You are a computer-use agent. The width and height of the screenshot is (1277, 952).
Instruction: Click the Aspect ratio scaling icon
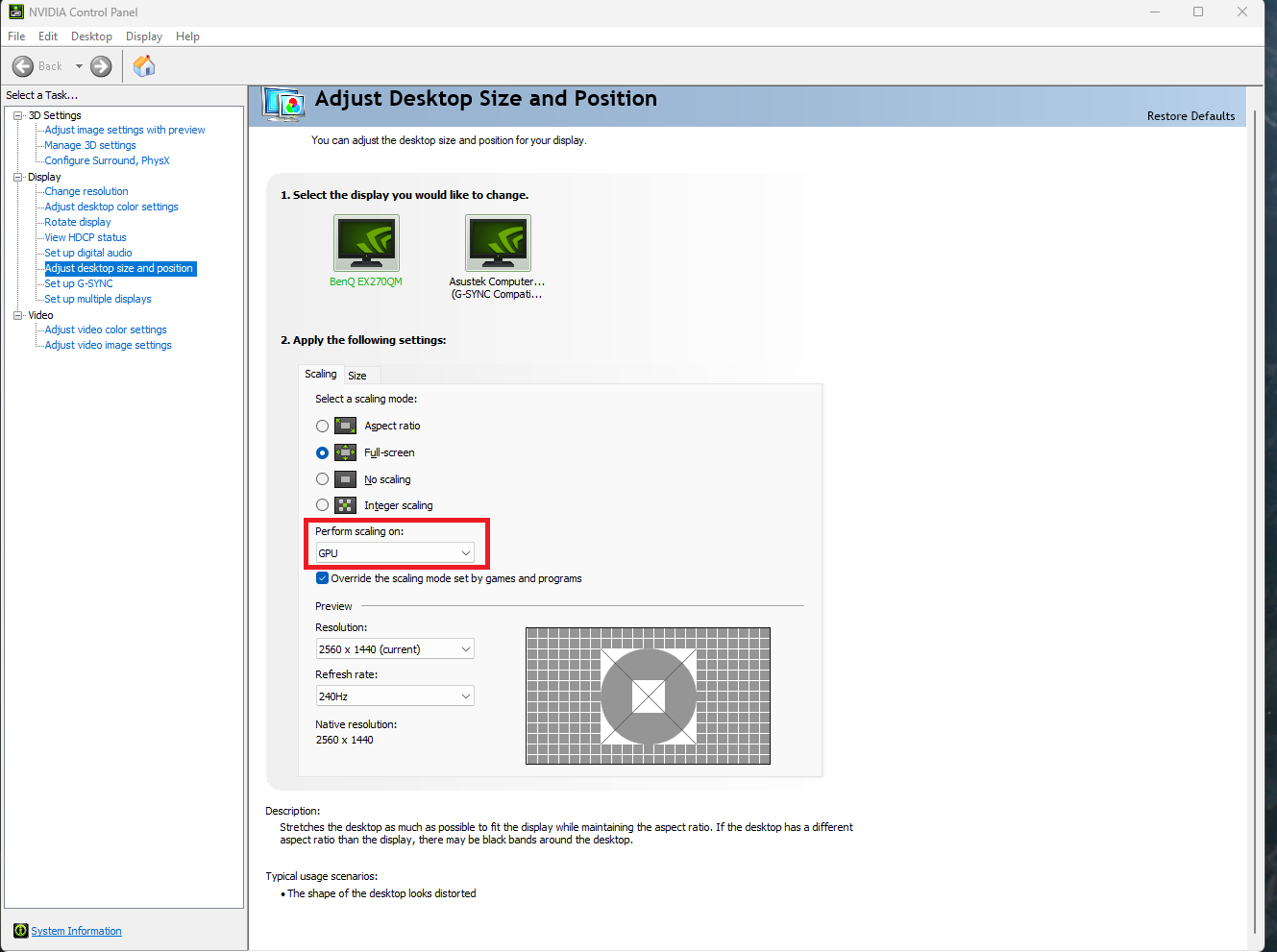(x=346, y=426)
